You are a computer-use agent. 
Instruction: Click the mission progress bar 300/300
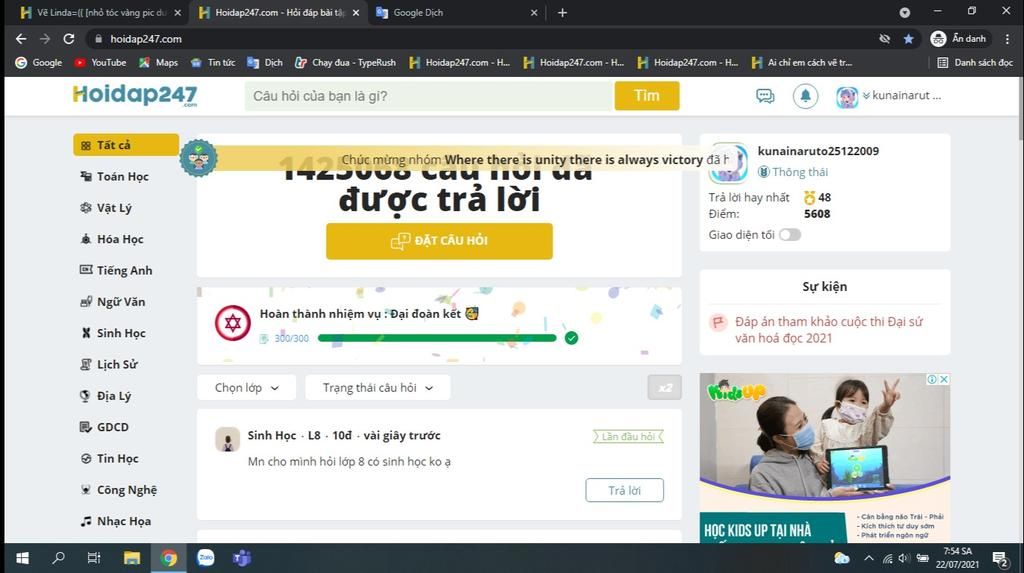[x=437, y=338]
